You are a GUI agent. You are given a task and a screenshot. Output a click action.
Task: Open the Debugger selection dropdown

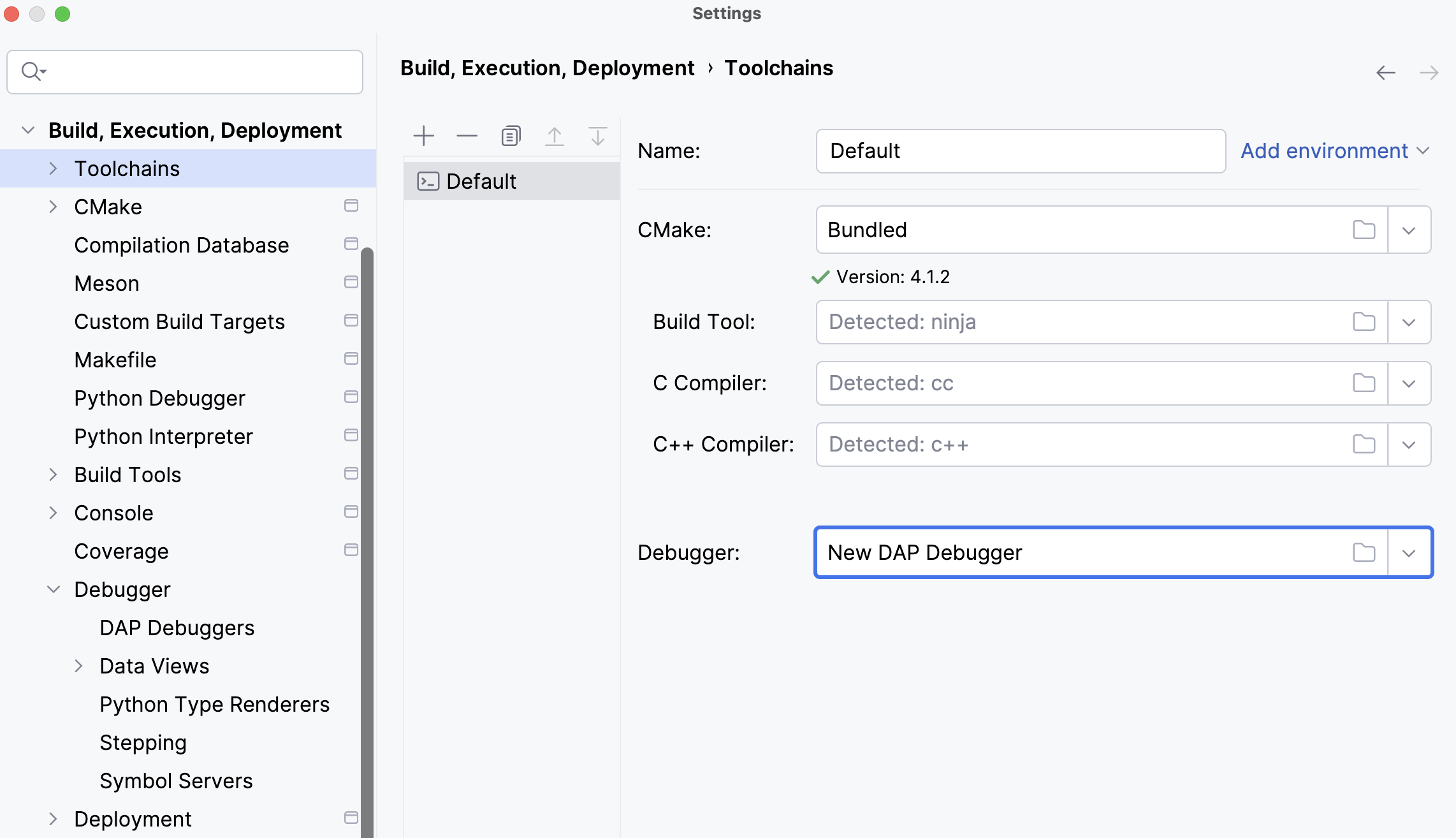click(x=1409, y=552)
